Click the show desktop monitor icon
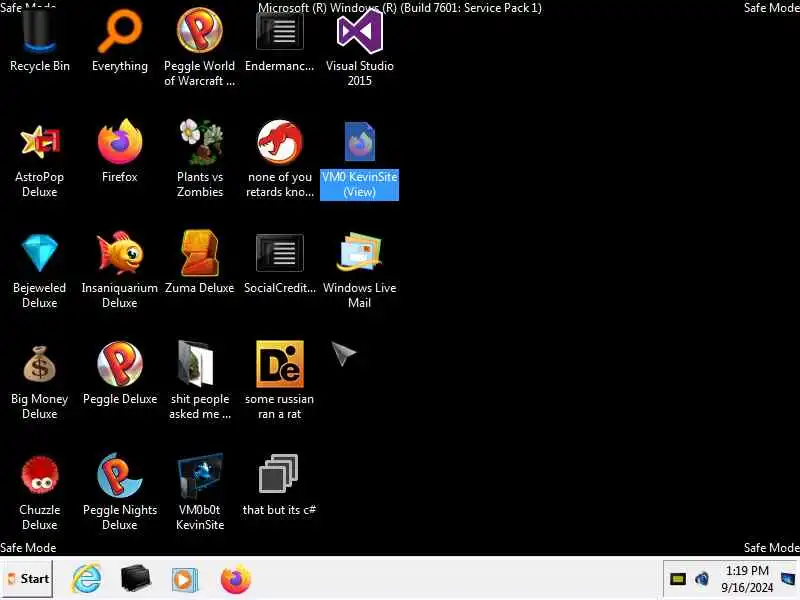 [x=788, y=579]
